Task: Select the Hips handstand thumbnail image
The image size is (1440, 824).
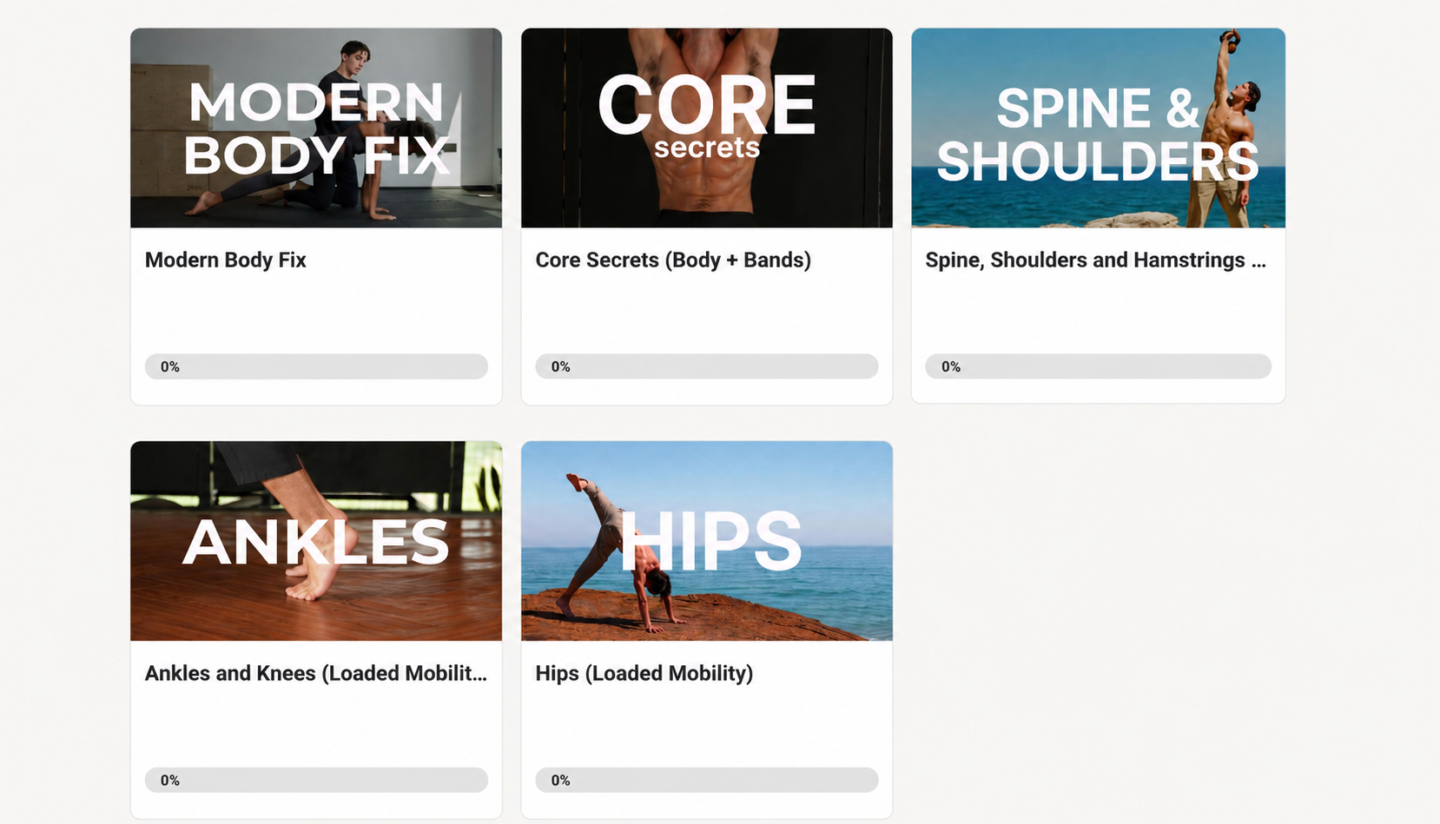Action: coord(707,541)
